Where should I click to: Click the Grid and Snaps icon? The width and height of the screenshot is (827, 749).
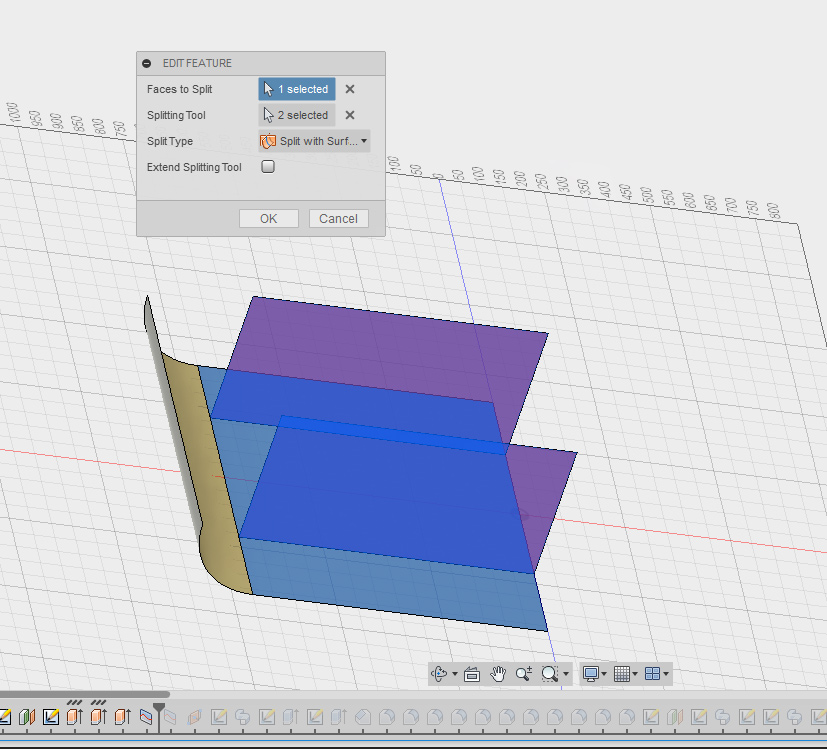(621, 674)
